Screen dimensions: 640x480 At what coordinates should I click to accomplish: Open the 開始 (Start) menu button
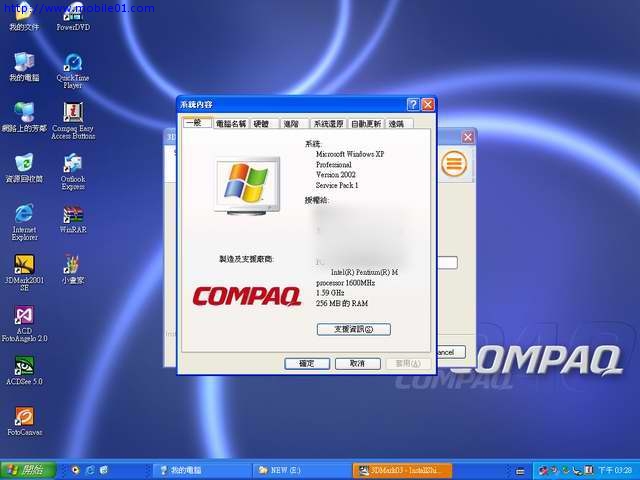click(28, 470)
